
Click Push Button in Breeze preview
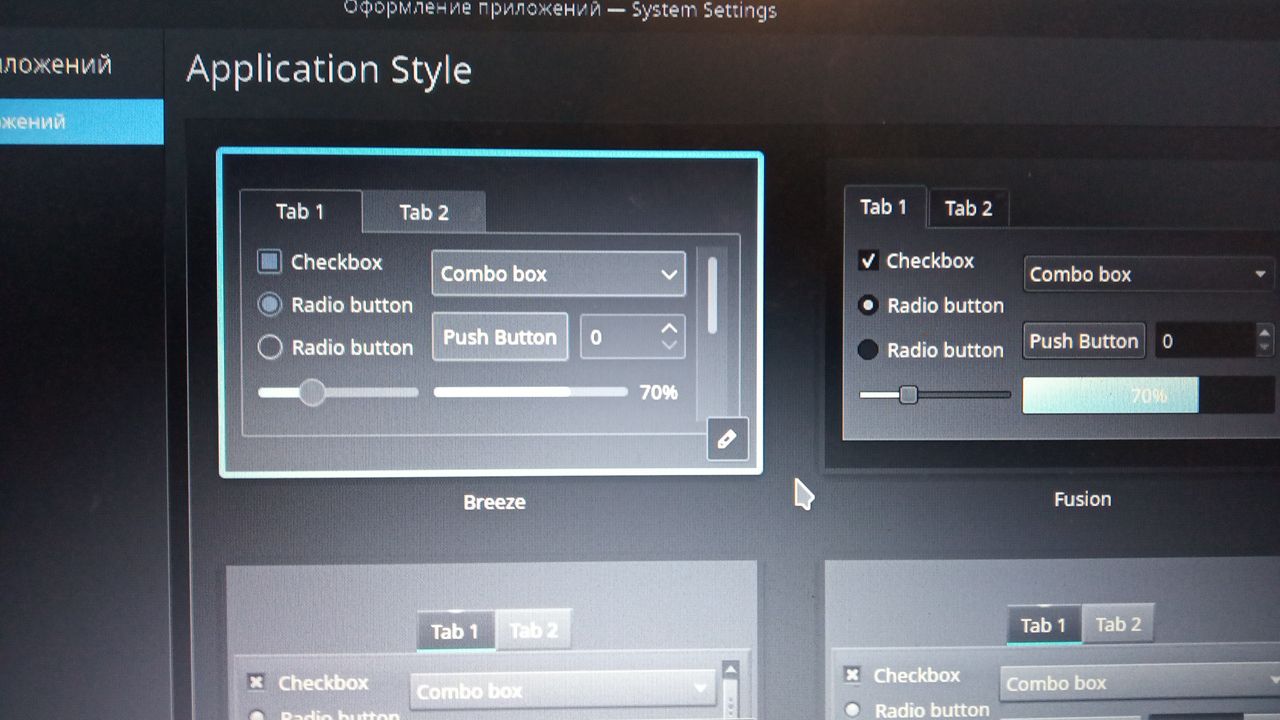(500, 337)
